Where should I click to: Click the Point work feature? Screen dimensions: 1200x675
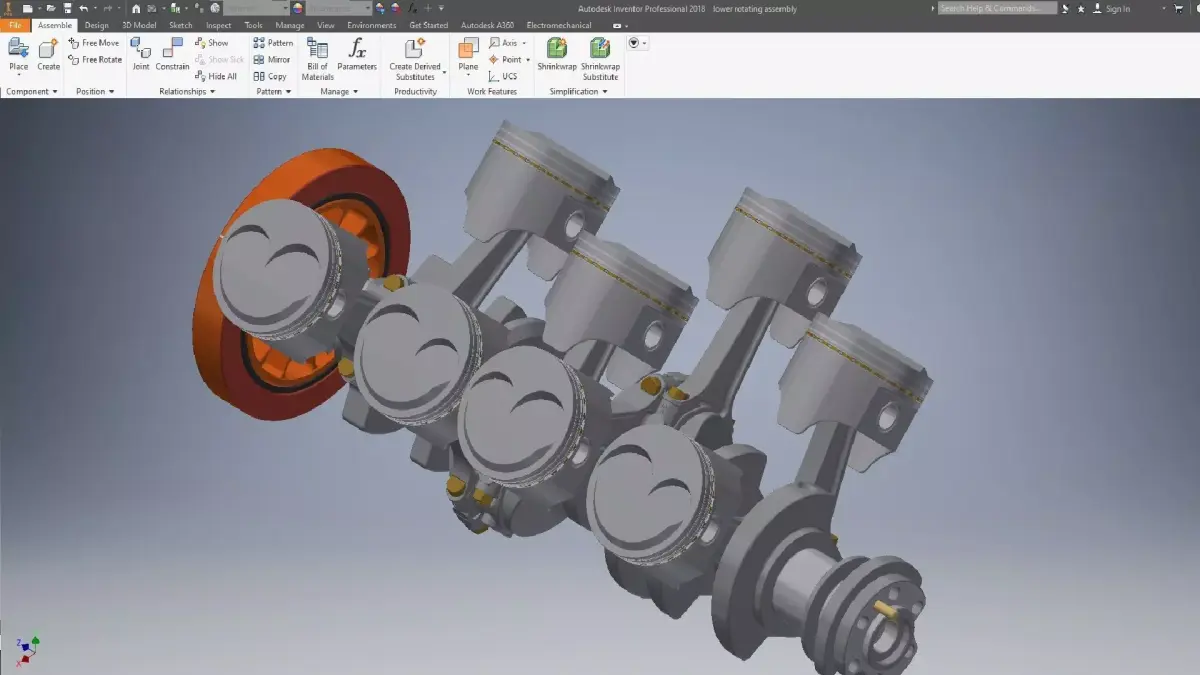coord(505,60)
